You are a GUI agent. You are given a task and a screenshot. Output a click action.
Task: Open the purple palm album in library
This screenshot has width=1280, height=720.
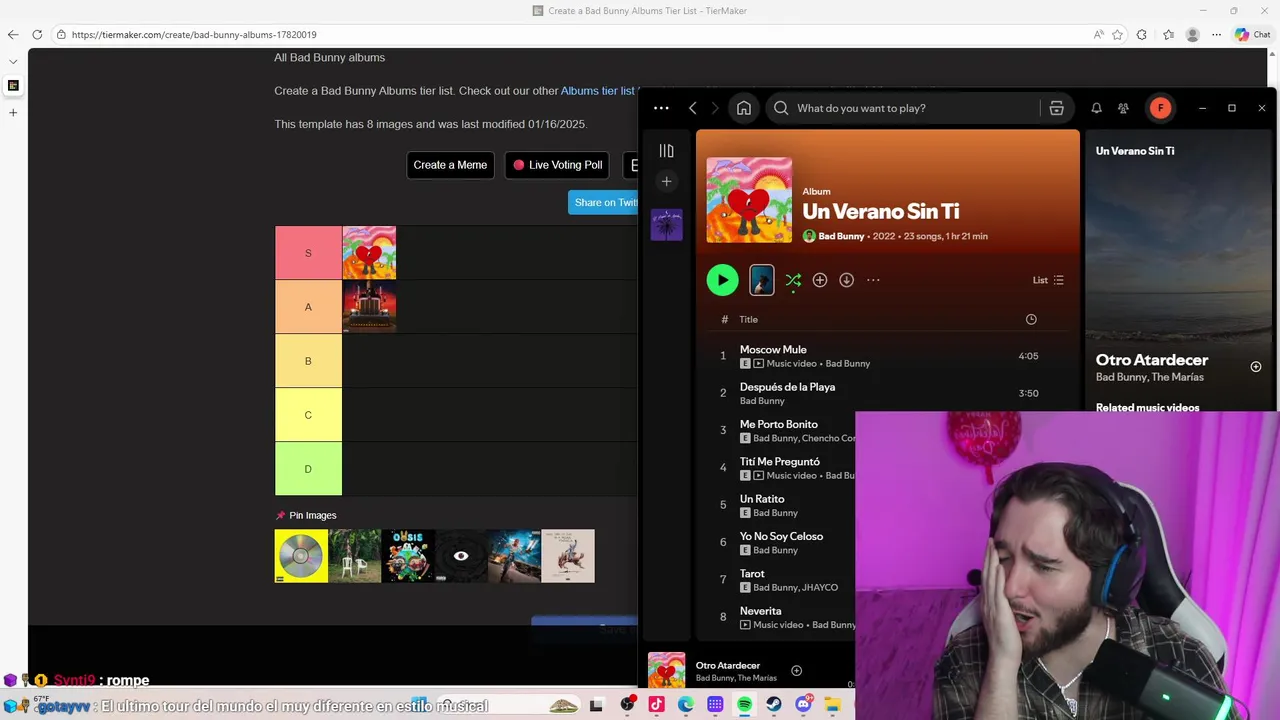pos(667,224)
